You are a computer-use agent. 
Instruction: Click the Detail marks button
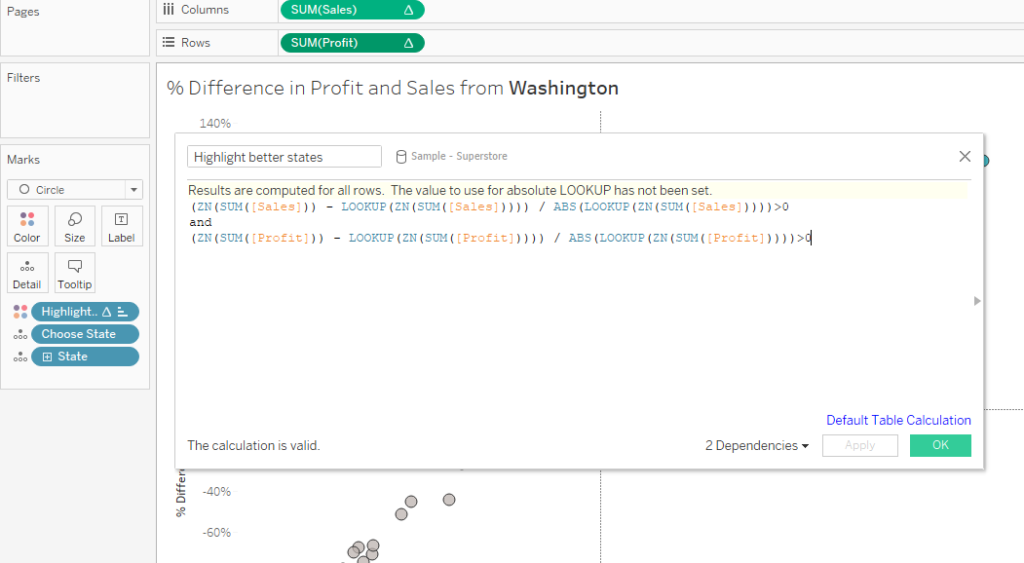[x=27, y=272]
